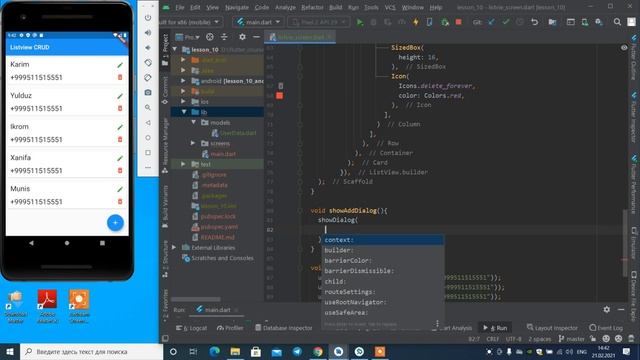Open the Event Log

coord(606,328)
